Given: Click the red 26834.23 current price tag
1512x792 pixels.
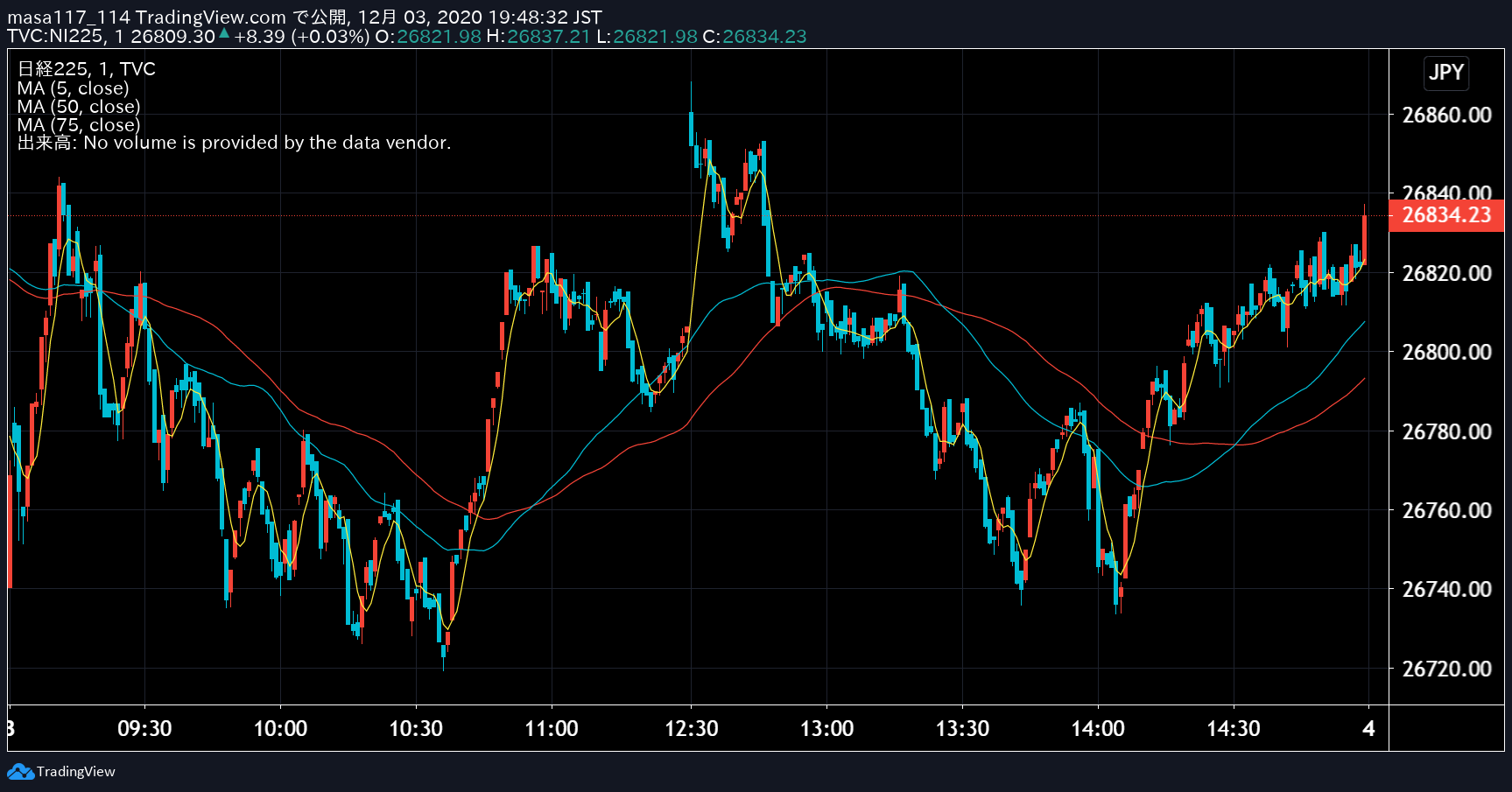Looking at the screenshot, I should click(x=1446, y=215).
